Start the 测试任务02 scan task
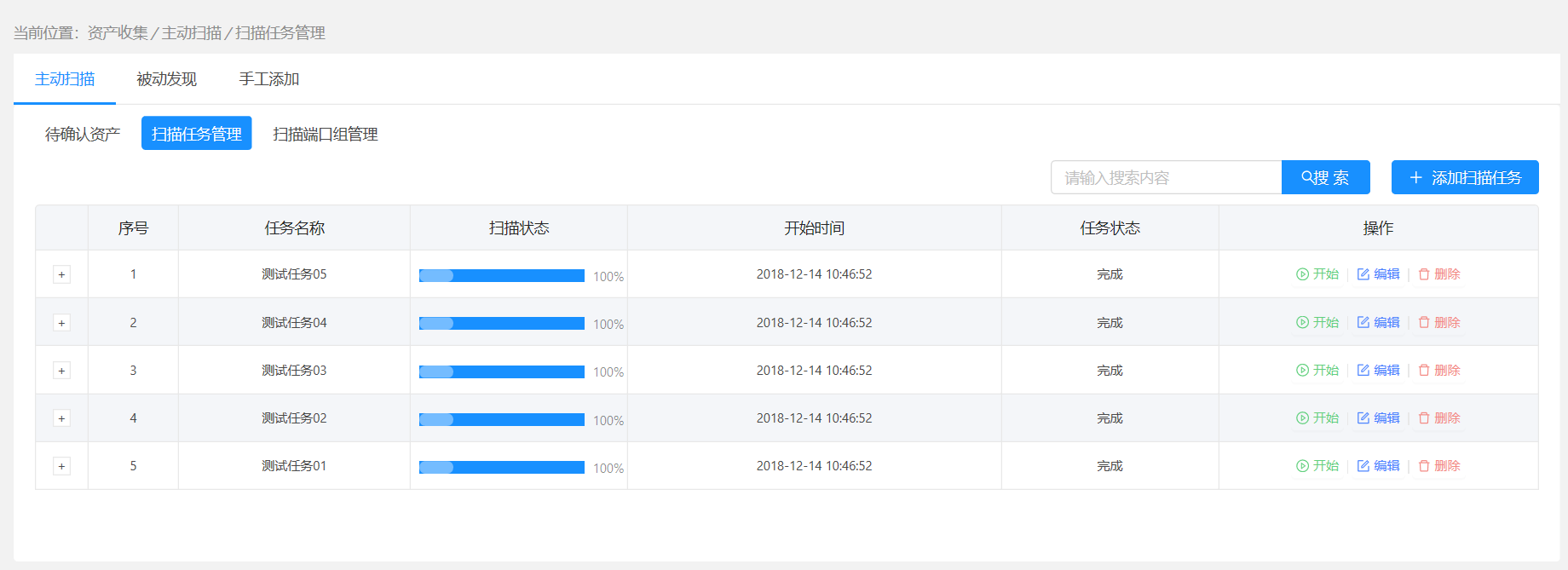Viewport: 1568px width, 570px height. pos(1317,418)
